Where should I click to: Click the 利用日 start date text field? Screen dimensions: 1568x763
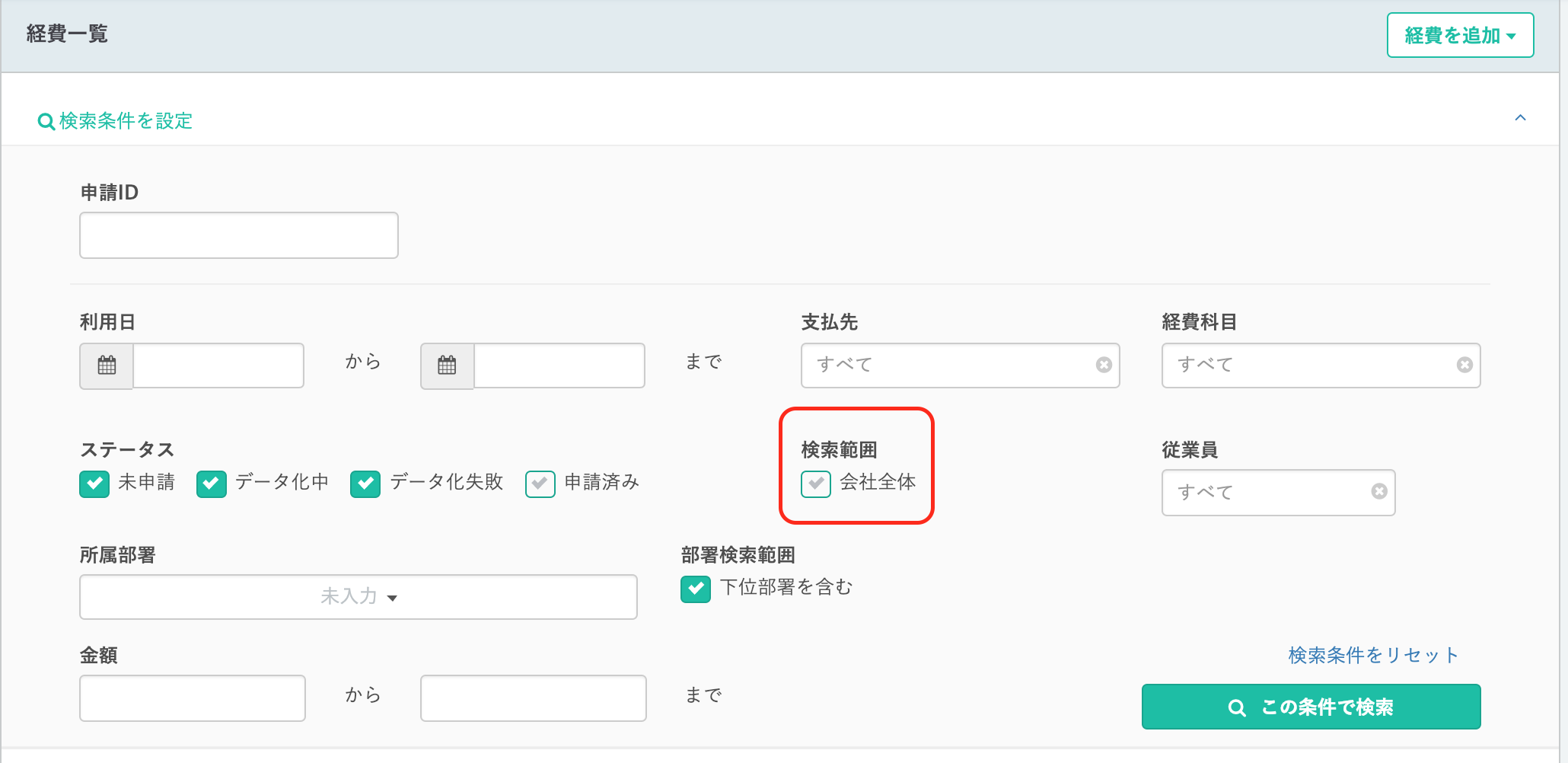pyautogui.click(x=218, y=366)
